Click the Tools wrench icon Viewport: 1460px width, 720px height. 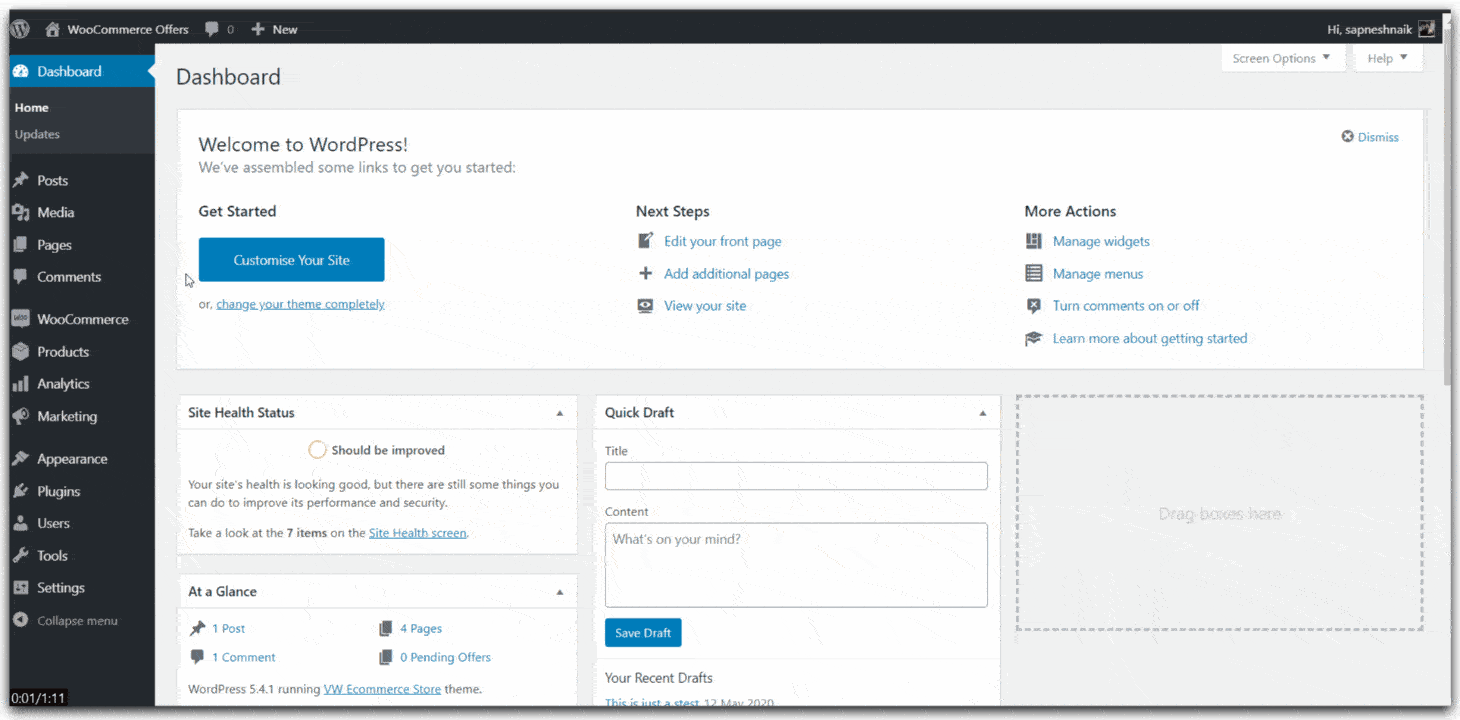tap(20, 556)
